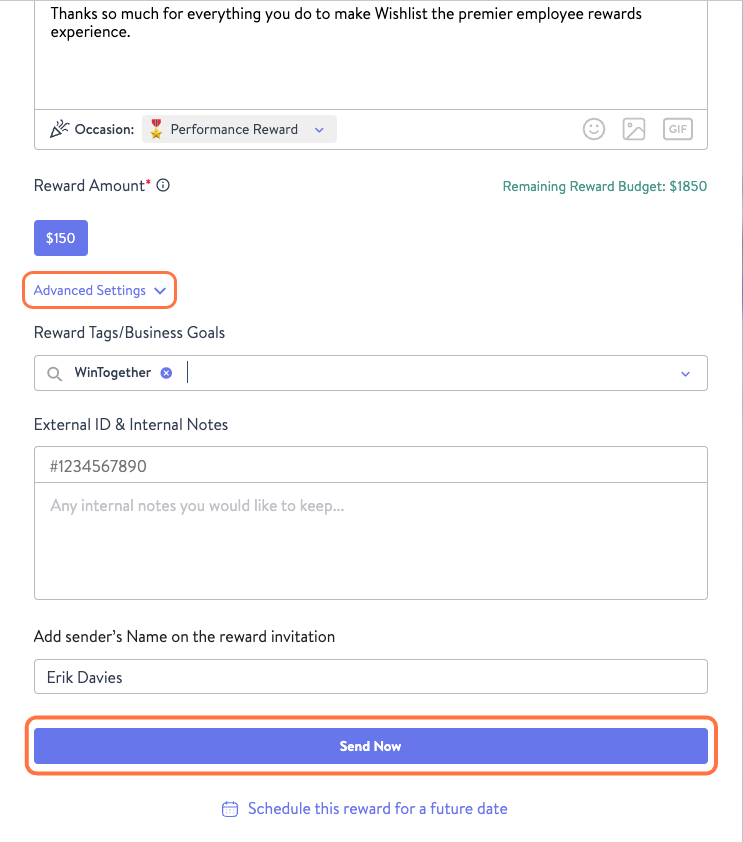Click the medal icon in the Occasion selector
Viewport: 743px width, 842px height.
(157, 129)
